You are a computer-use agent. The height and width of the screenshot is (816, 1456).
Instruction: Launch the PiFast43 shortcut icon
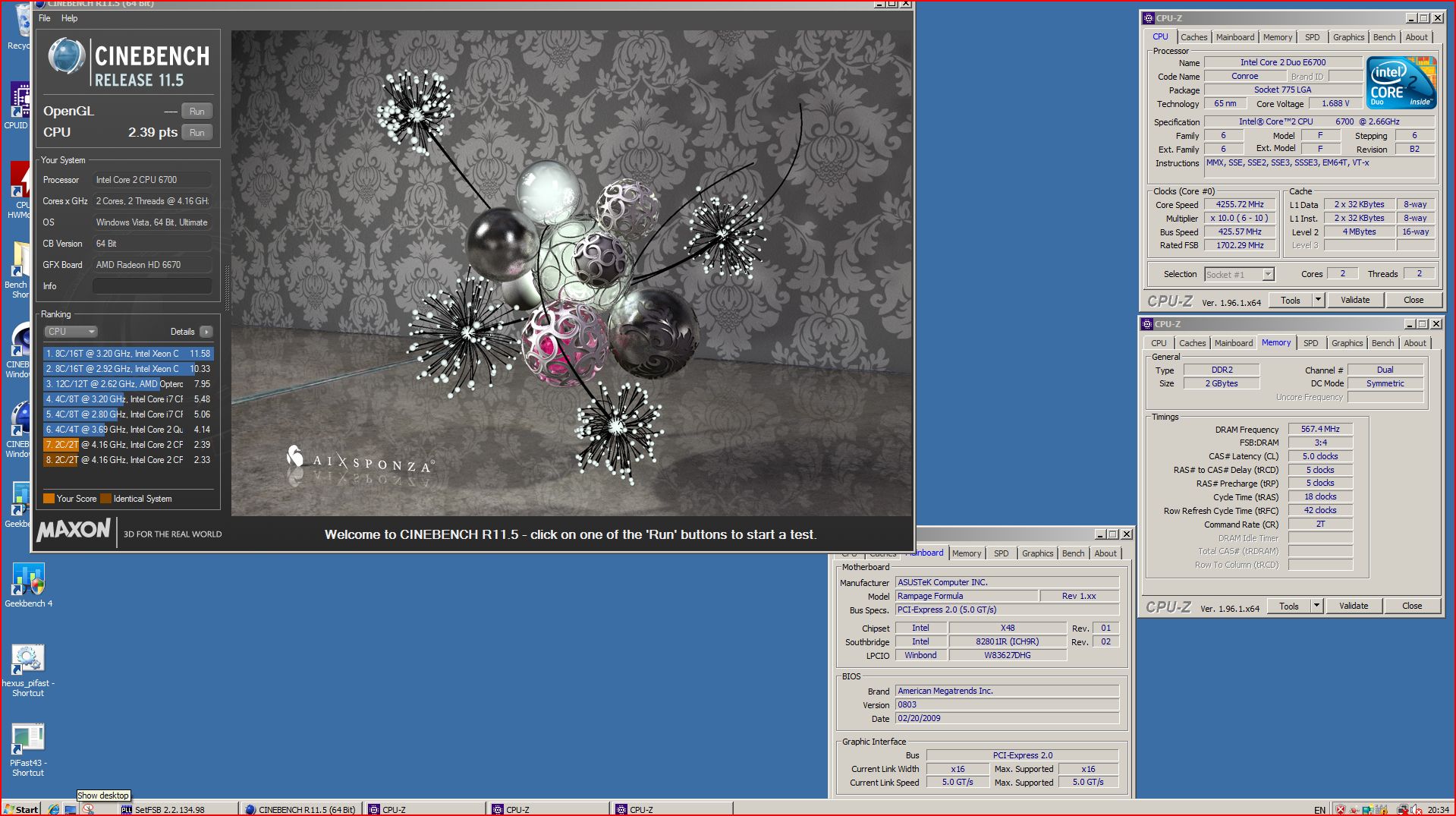coord(28,750)
